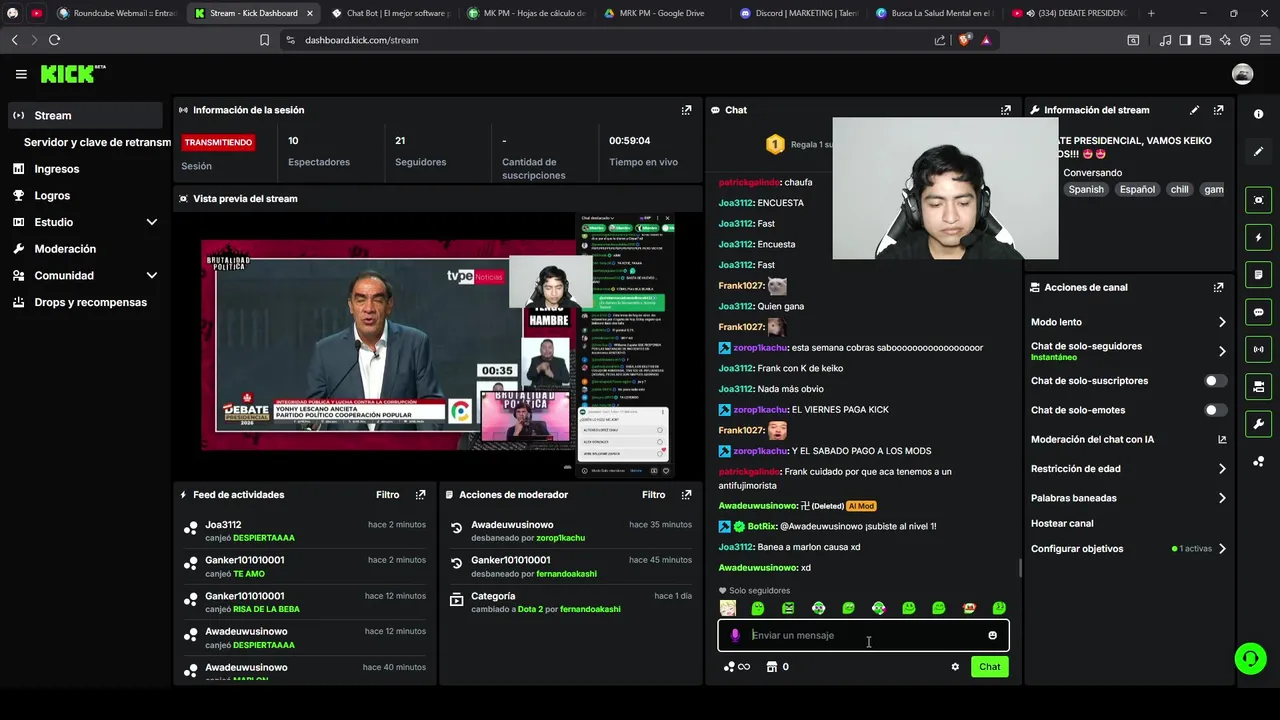Open Configurar objetivos chevron
Viewport: 1280px width, 720px height.
[1222, 549]
